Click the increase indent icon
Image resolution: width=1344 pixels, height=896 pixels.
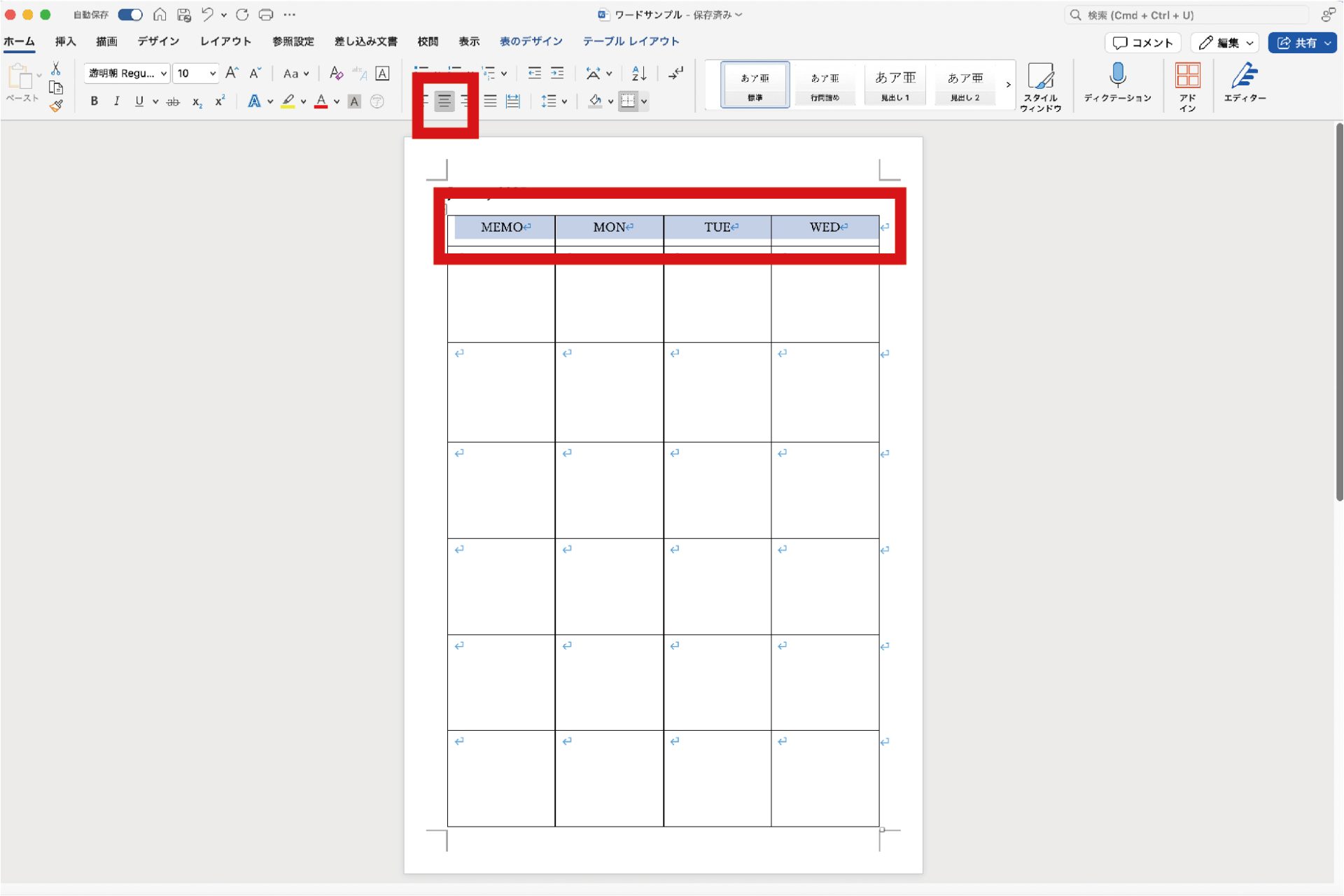click(x=557, y=73)
